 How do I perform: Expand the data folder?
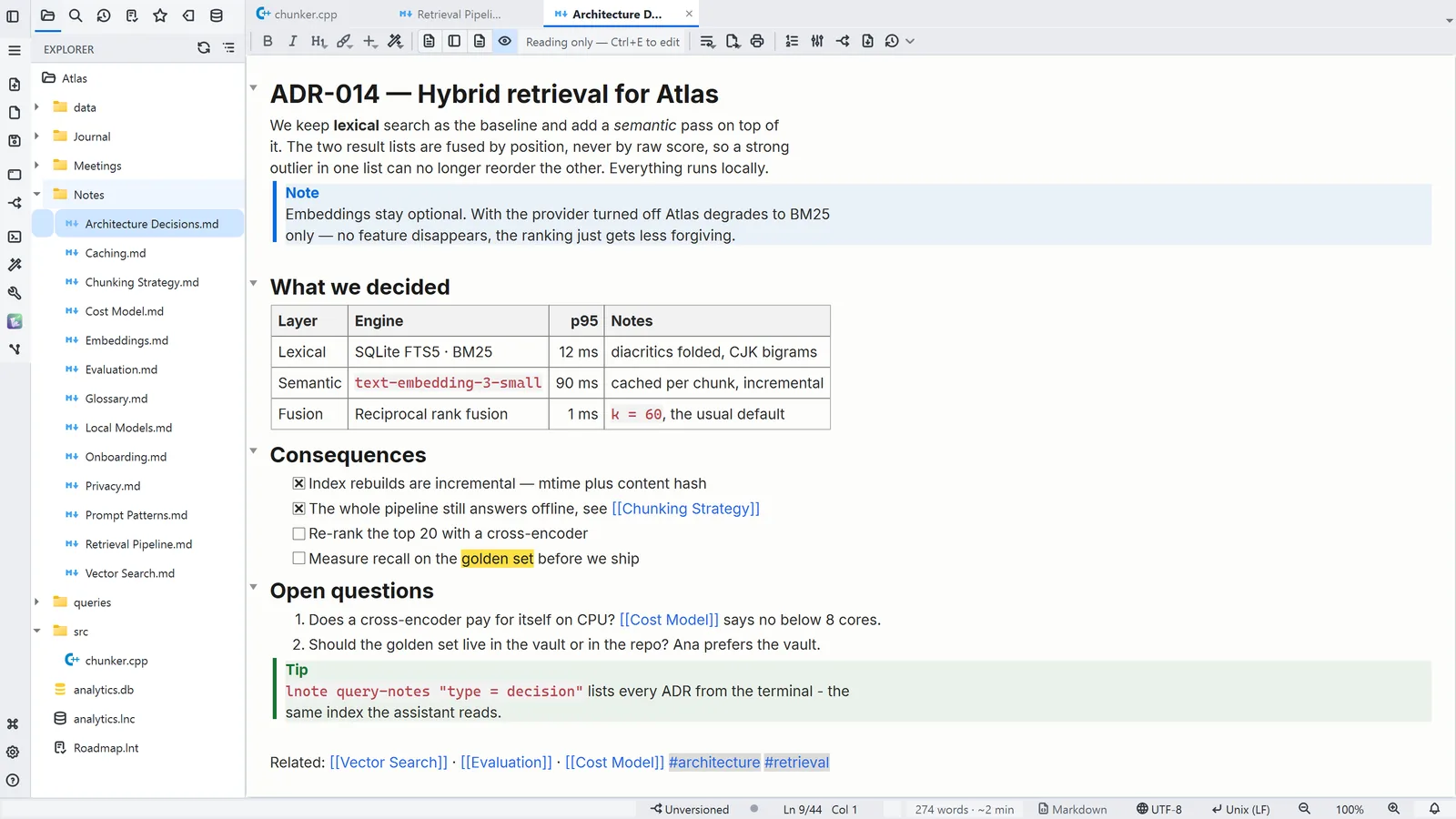coord(36,107)
